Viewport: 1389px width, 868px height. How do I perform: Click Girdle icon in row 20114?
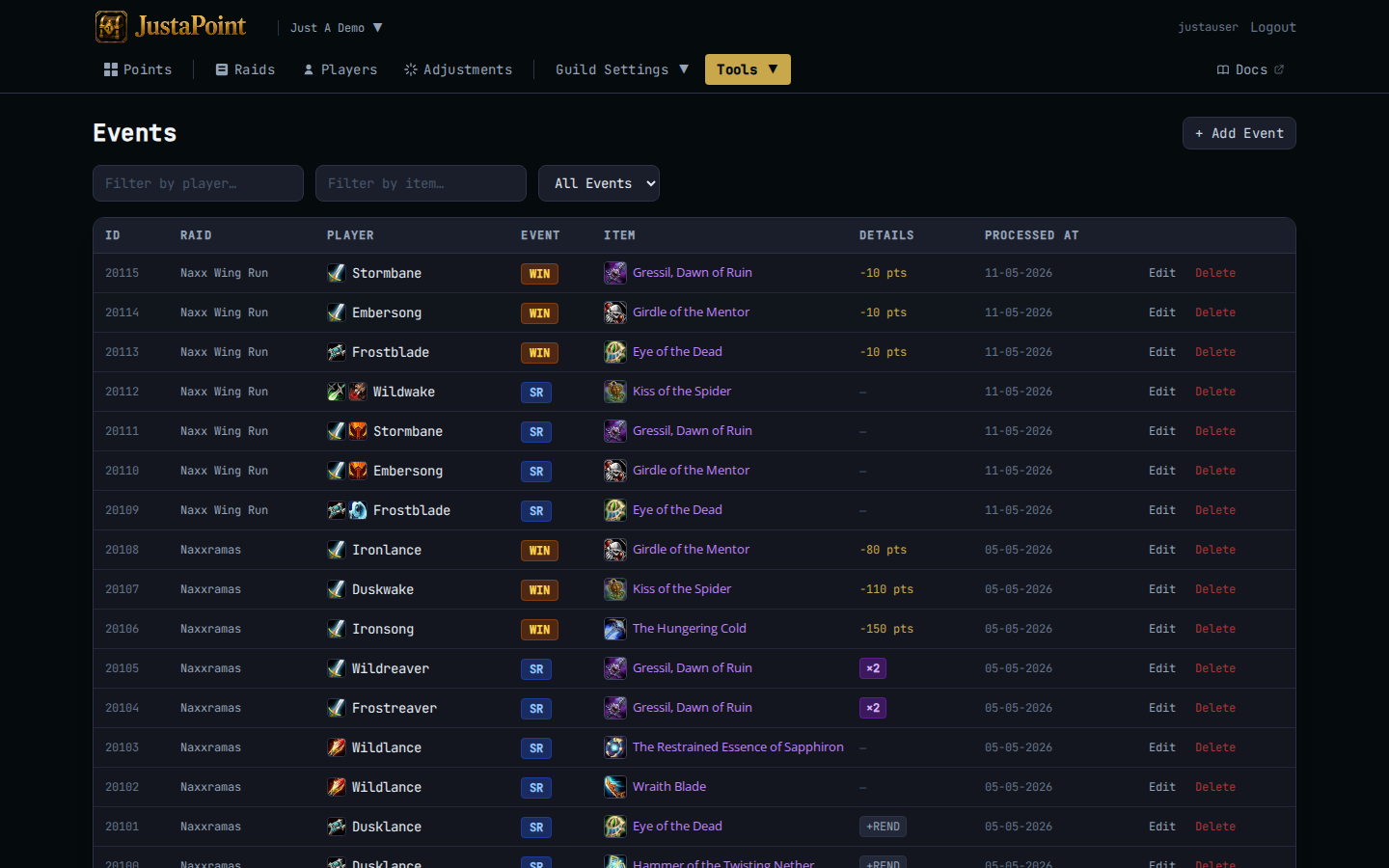(x=615, y=312)
